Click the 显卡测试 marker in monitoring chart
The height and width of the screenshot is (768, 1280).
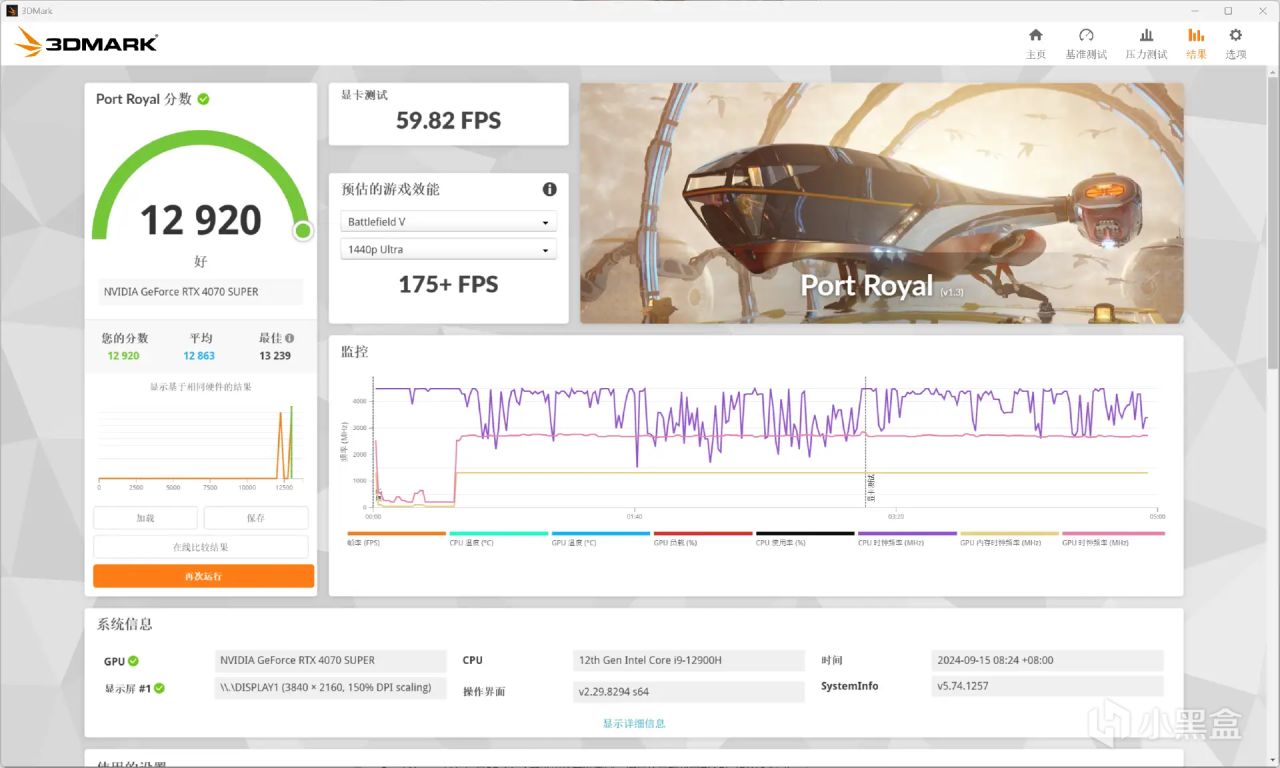click(870, 489)
